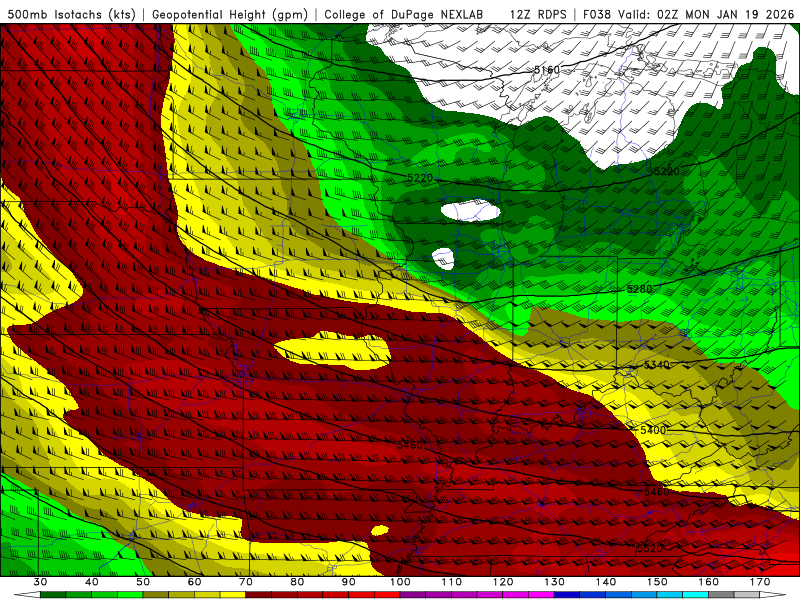The image size is (800, 600).
Task: Click the bright yellow swatch just before 70
Action: [x=233, y=595]
